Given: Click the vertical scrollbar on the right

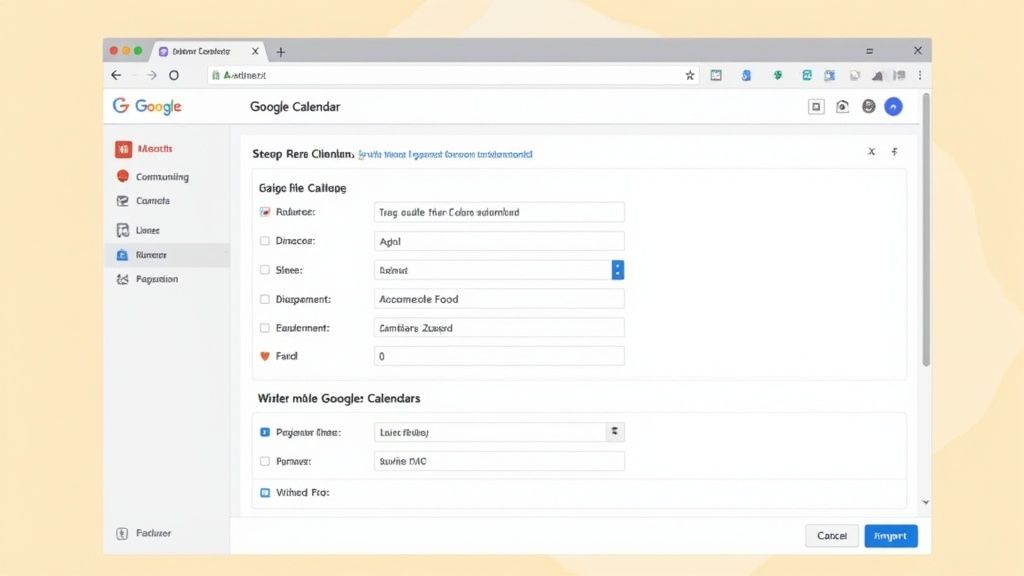Looking at the screenshot, I should (x=925, y=230).
